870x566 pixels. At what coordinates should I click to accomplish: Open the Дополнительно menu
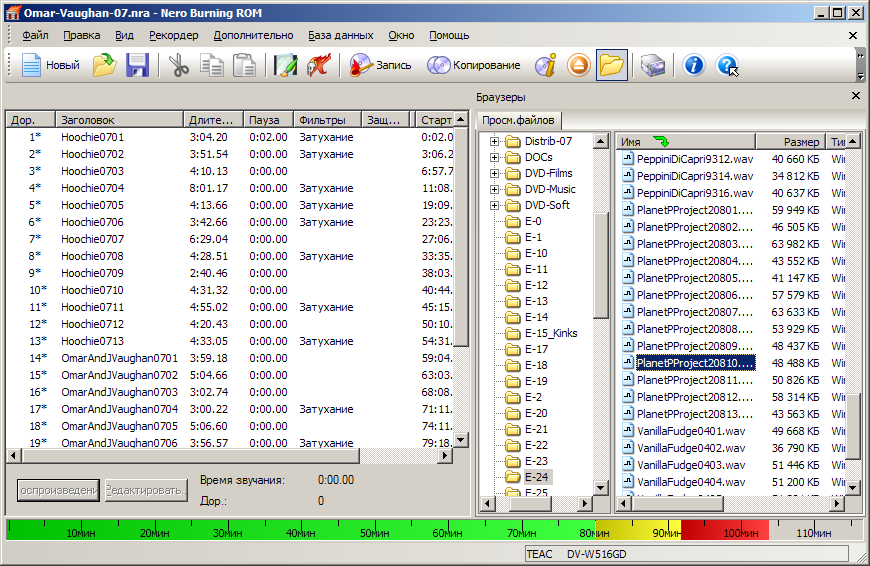(253, 36)
